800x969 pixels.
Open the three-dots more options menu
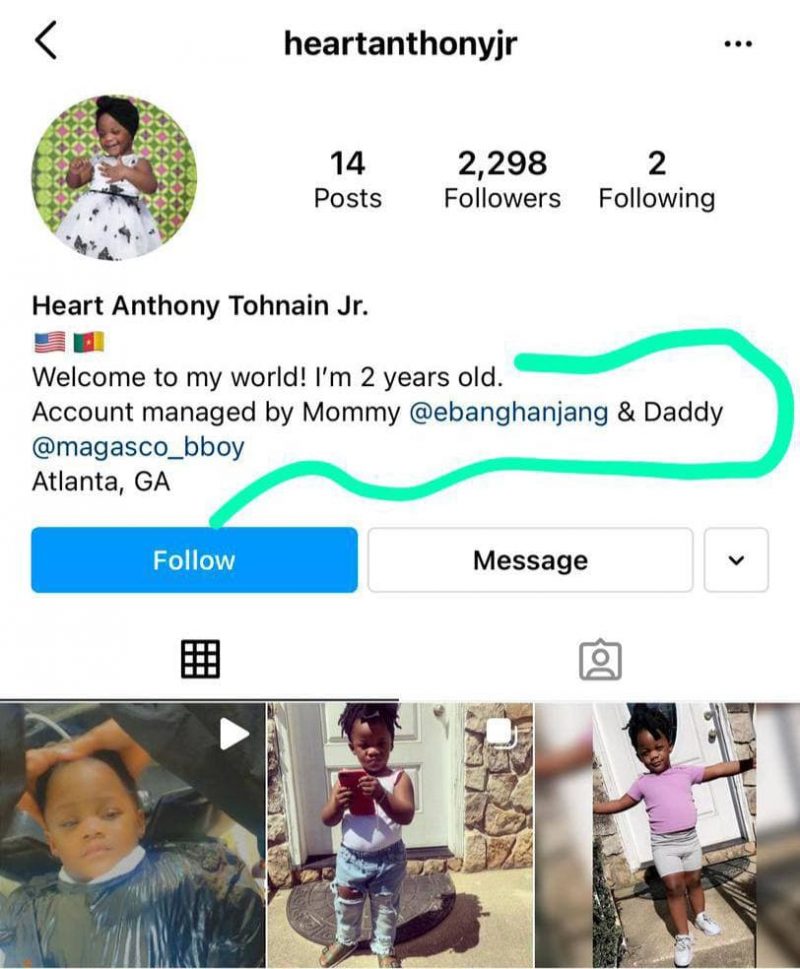click(x=738, y=44)
